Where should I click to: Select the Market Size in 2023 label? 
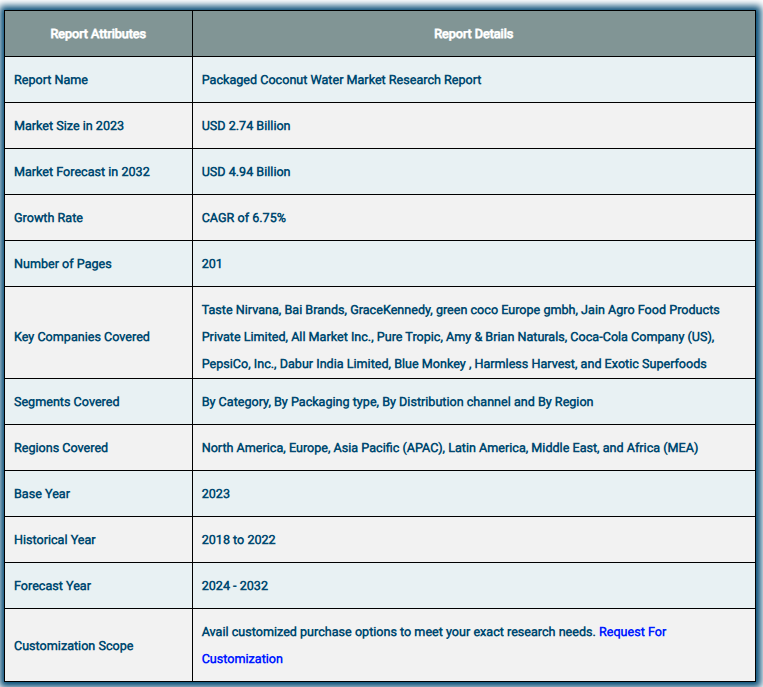(x=69, y=126)
